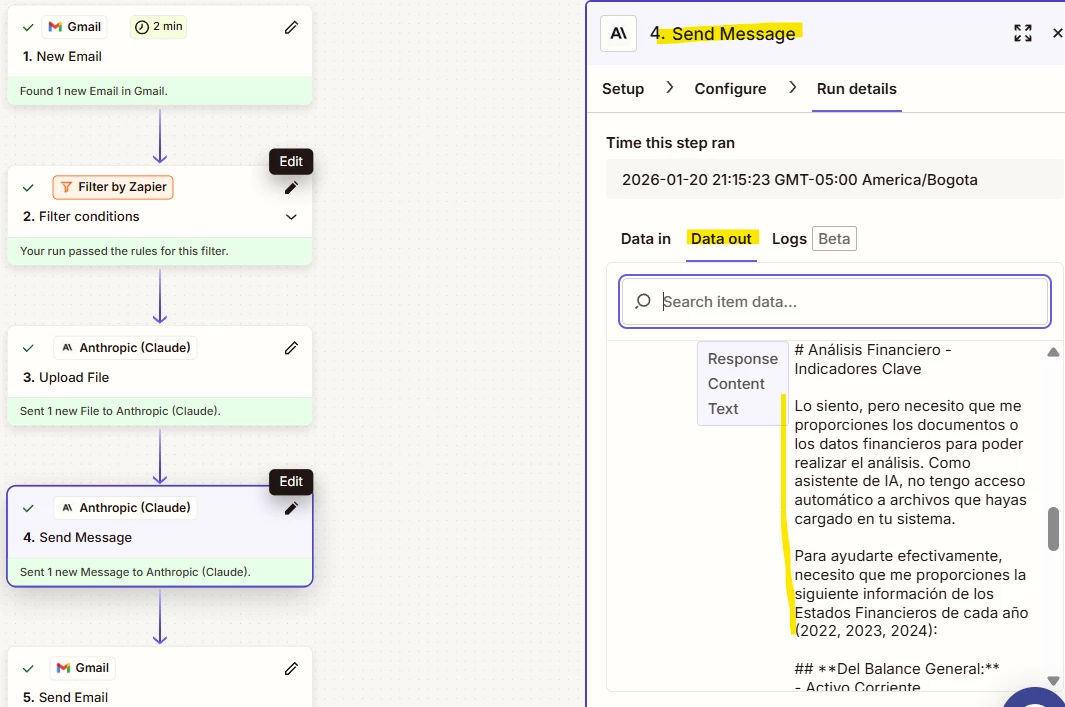The image size is (1065, 707).
Task: Edit step 2 Filter conditions pencil icon
Action: pos(291,187)
